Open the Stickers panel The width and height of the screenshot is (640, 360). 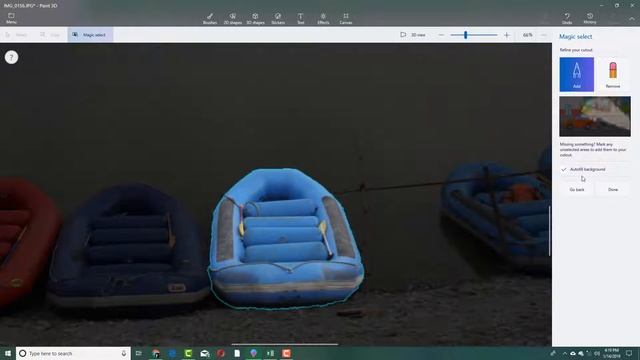click(278, 18)
